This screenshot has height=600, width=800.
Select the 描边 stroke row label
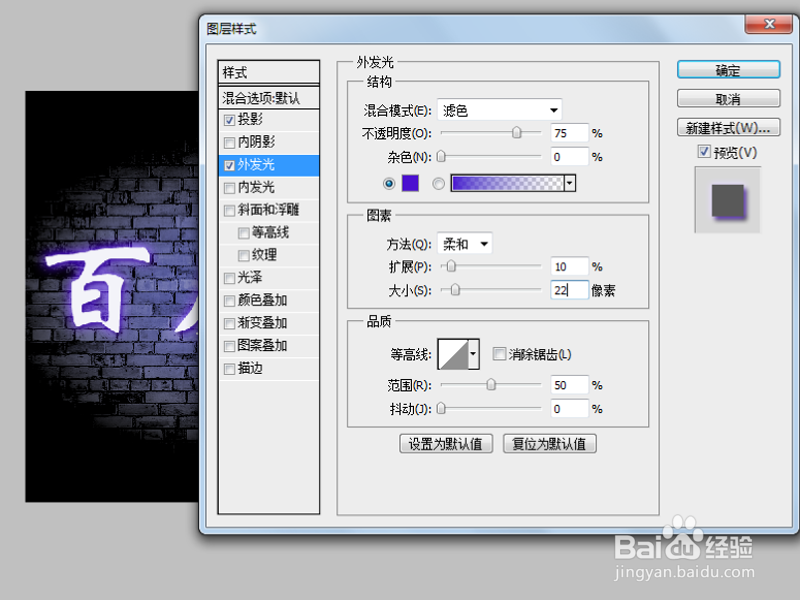[x=250, y=368]
